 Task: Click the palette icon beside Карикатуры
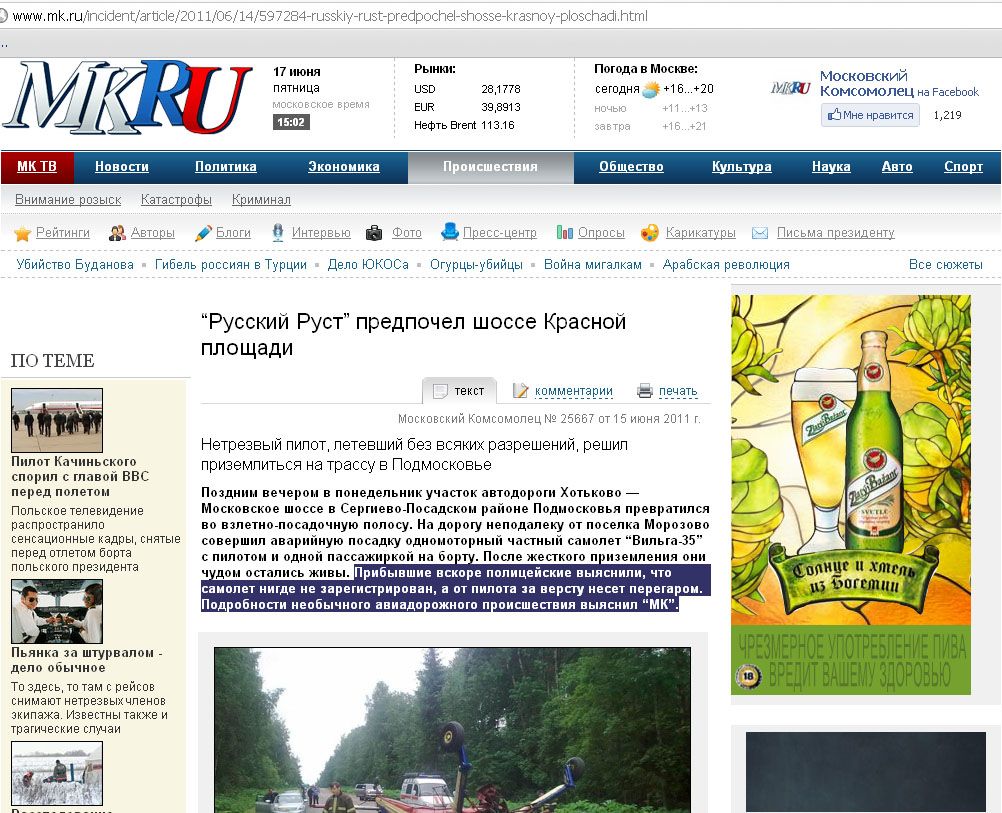point(650,233)
